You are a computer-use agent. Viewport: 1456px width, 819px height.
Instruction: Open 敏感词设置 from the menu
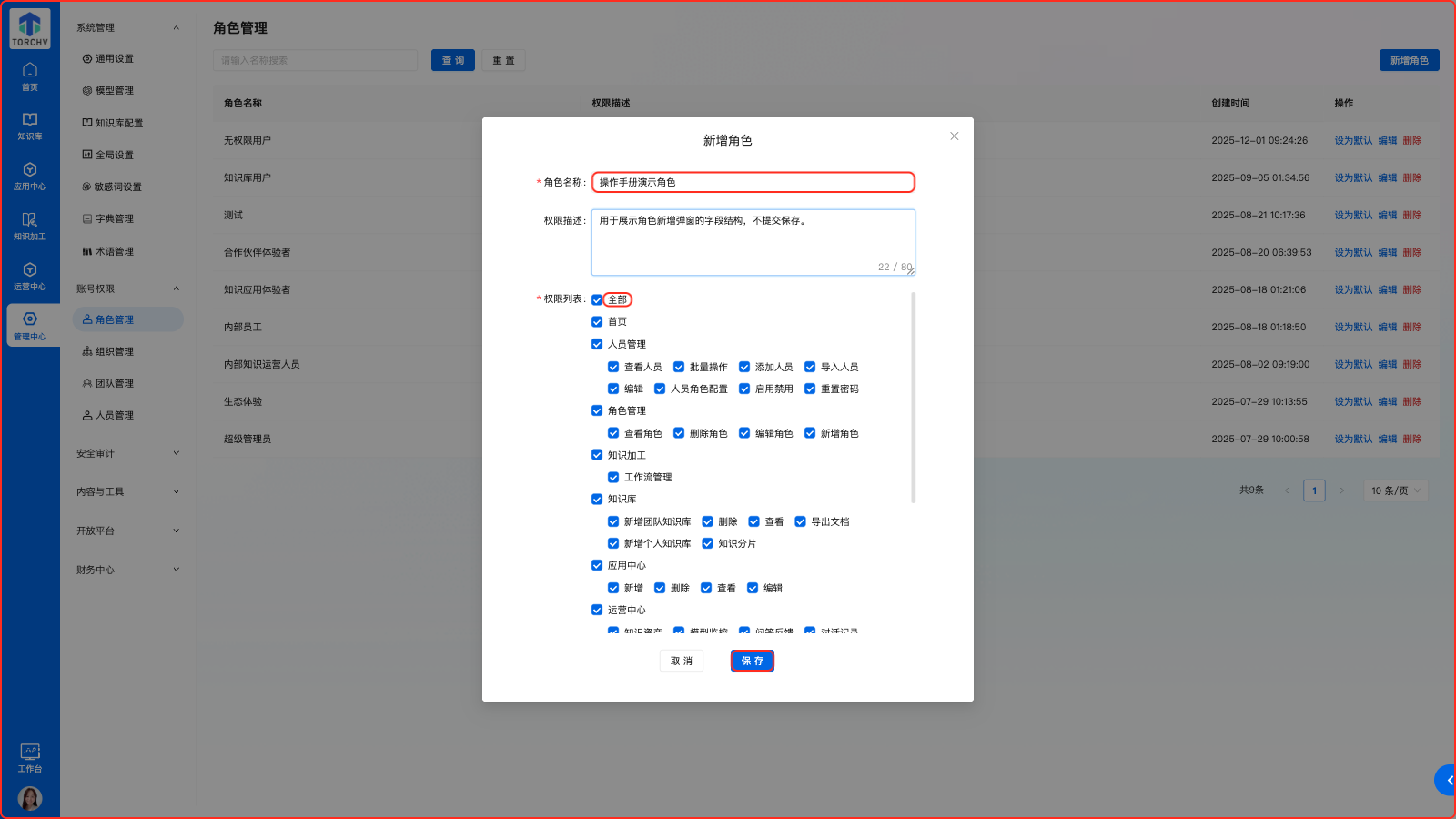pyautogui.click(x=116, y=186)
